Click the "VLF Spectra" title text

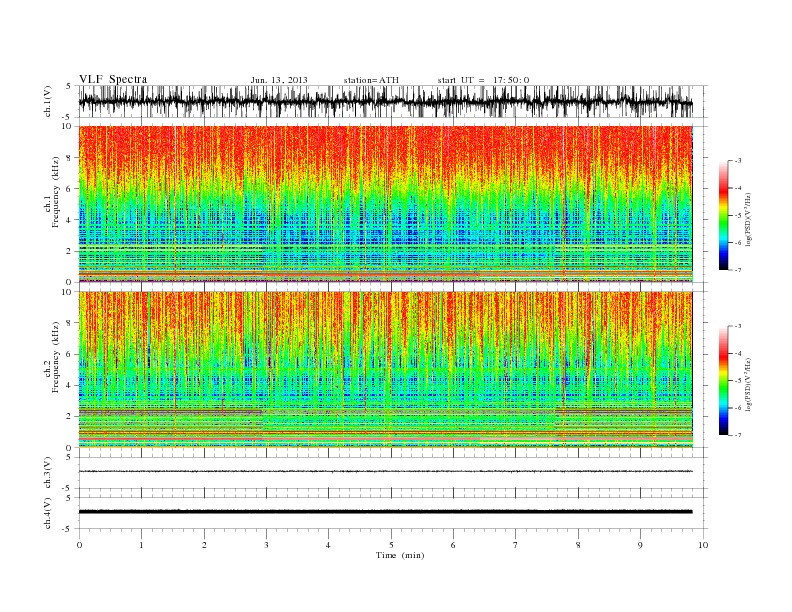[x=113, y=79]
